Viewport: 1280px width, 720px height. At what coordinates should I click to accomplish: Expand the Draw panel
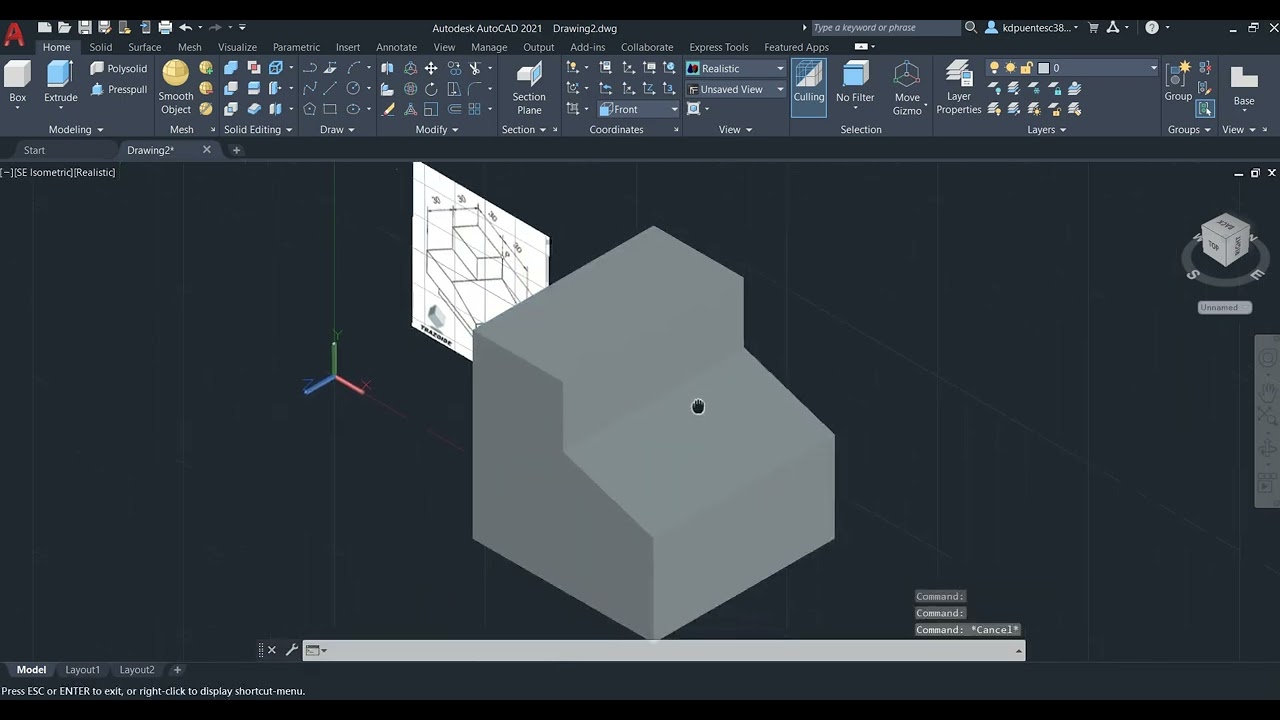[x=337, y=130]
